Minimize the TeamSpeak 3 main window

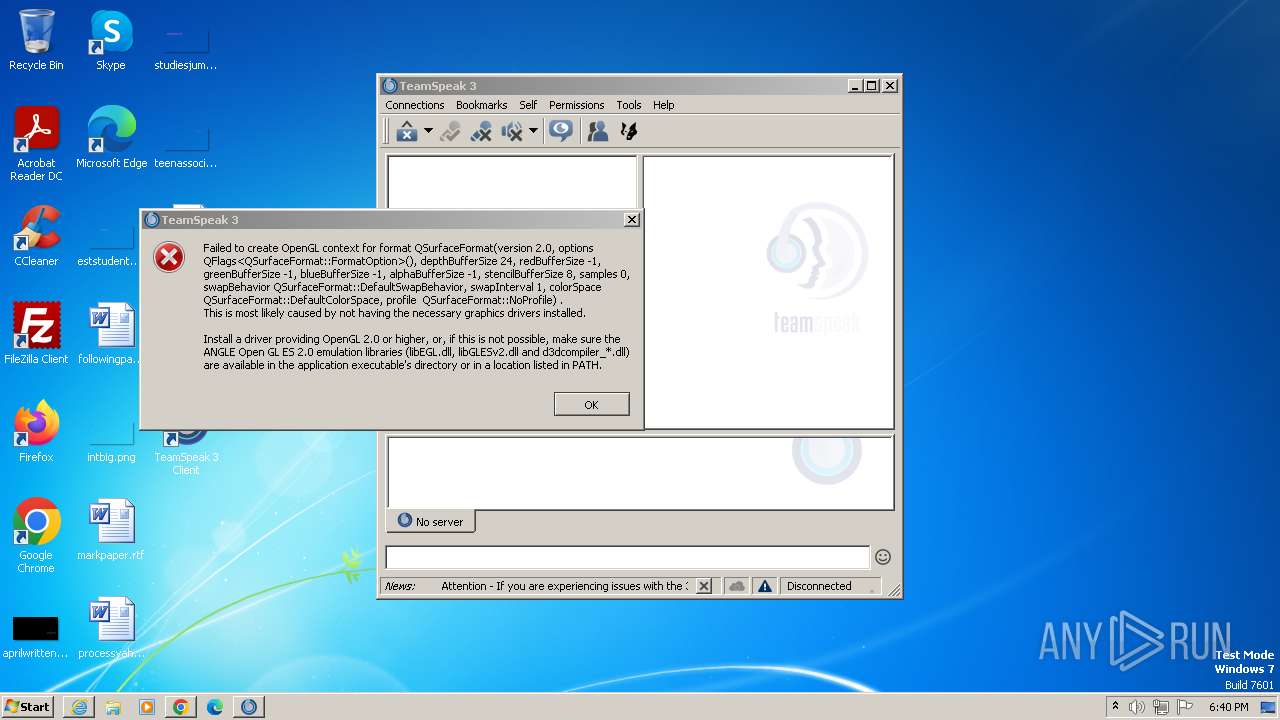856,86
